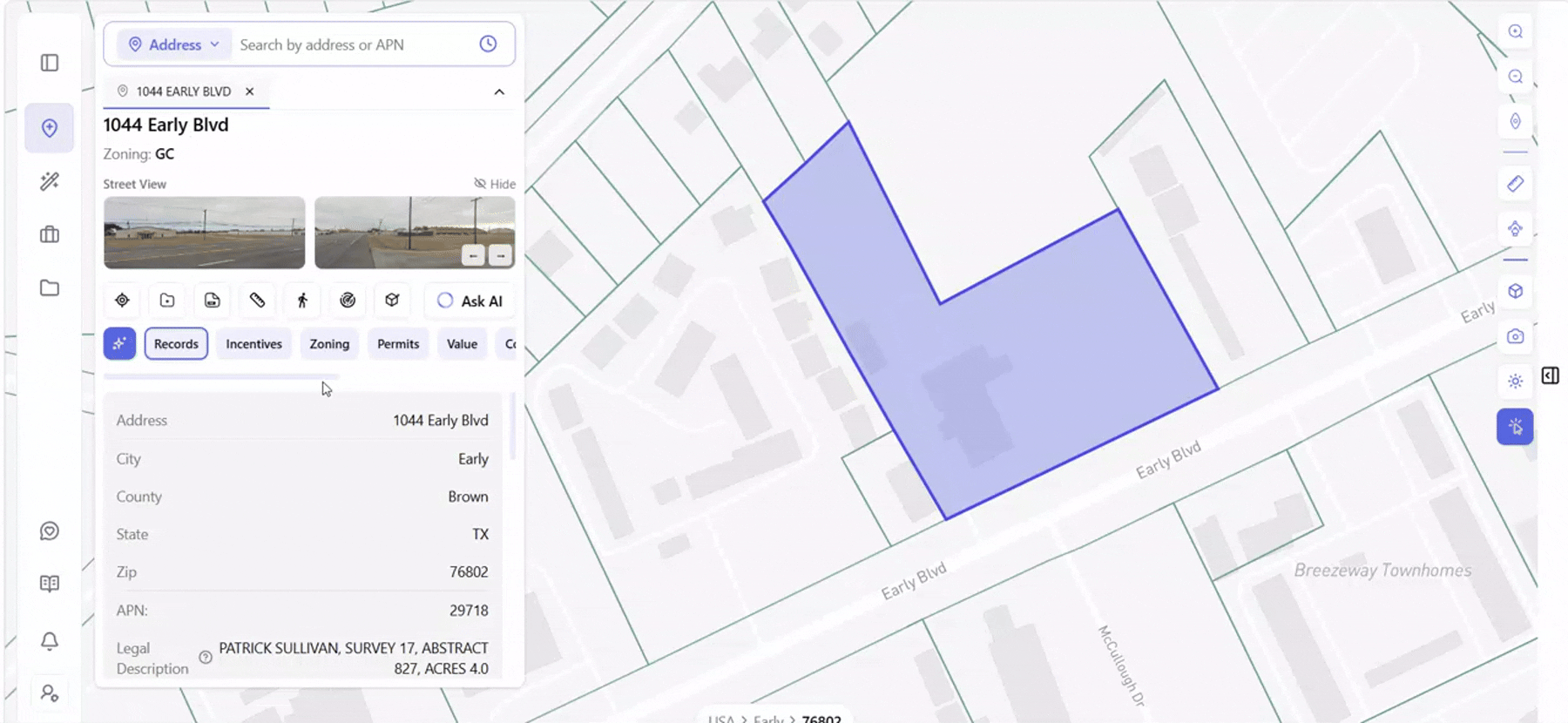Open the right side panel toggle icon

tap(1551, 375)
